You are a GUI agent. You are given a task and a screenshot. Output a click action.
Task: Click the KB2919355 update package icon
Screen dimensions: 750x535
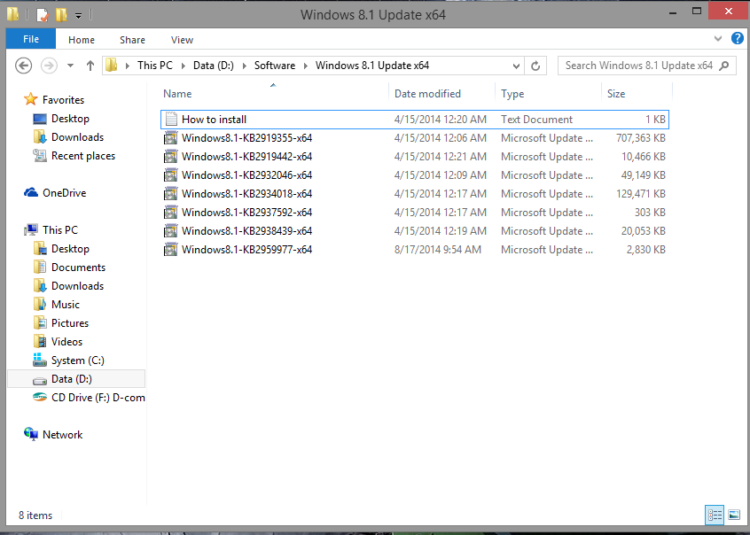171,138
